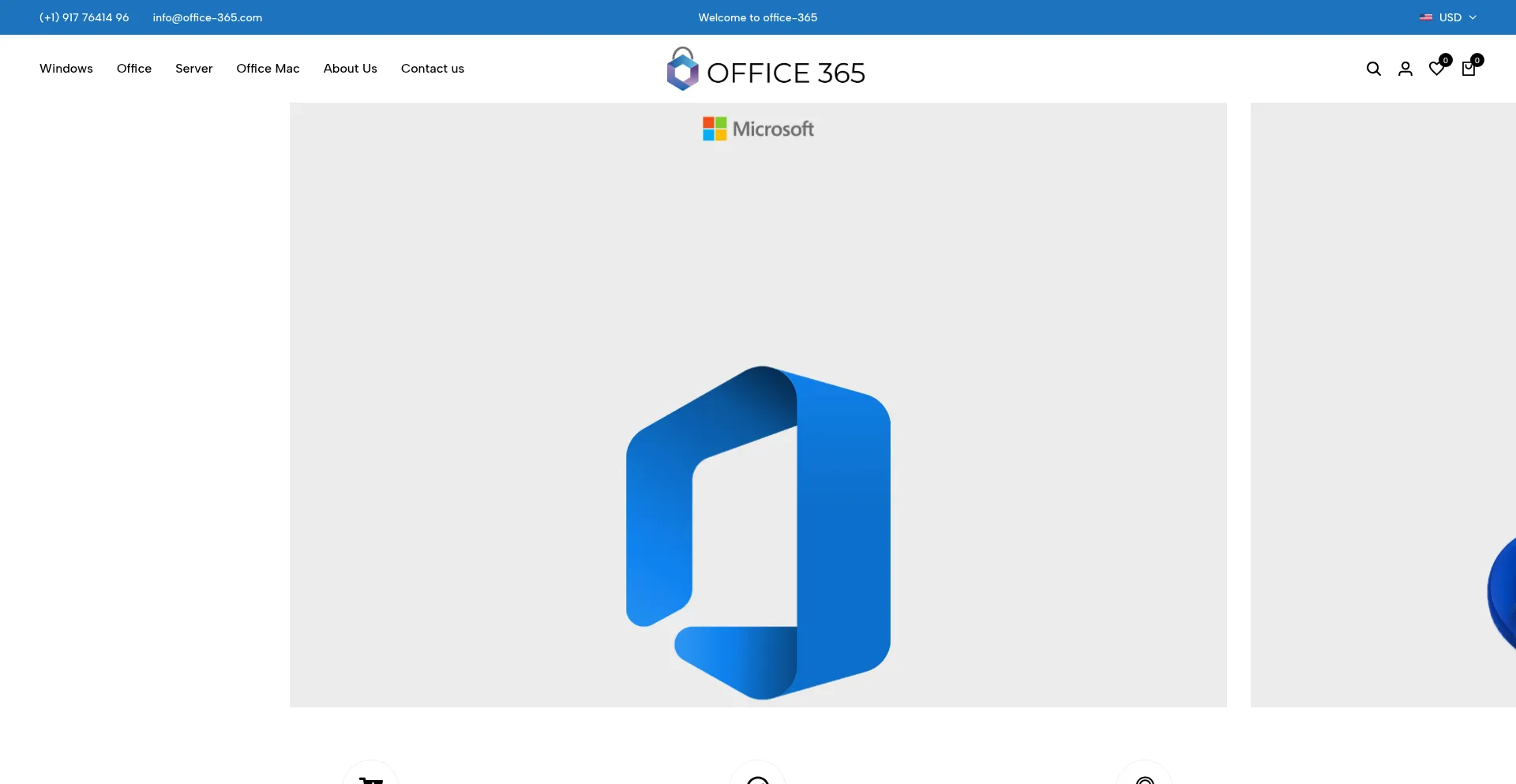Image resolution: width=1516 pixels, height=784 pixels.
Task: Open the search magnifier icon
Action: [x=1373, y=69]
